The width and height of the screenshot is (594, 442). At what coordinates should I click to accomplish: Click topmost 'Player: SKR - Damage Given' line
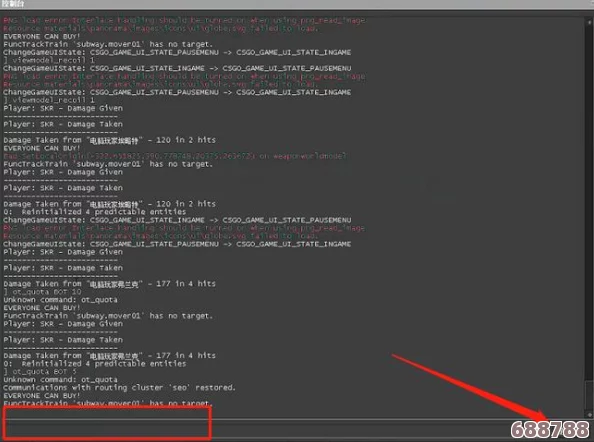[x=63, y=108]
